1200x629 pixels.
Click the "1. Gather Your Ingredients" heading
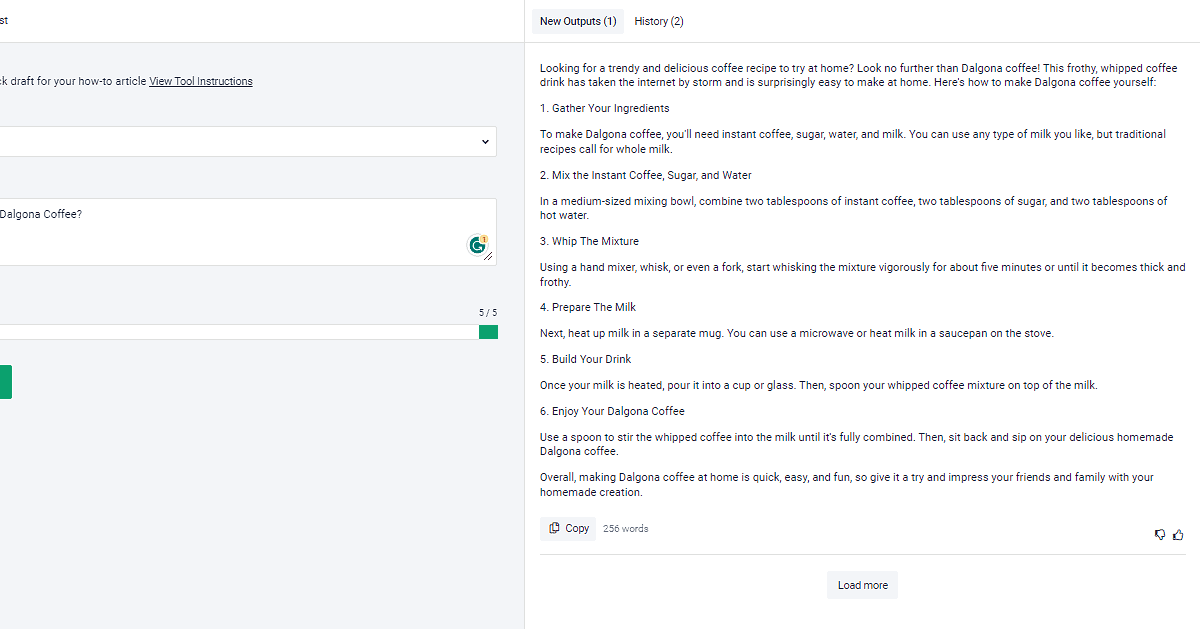pyautogui.click(x=605, y=108)
